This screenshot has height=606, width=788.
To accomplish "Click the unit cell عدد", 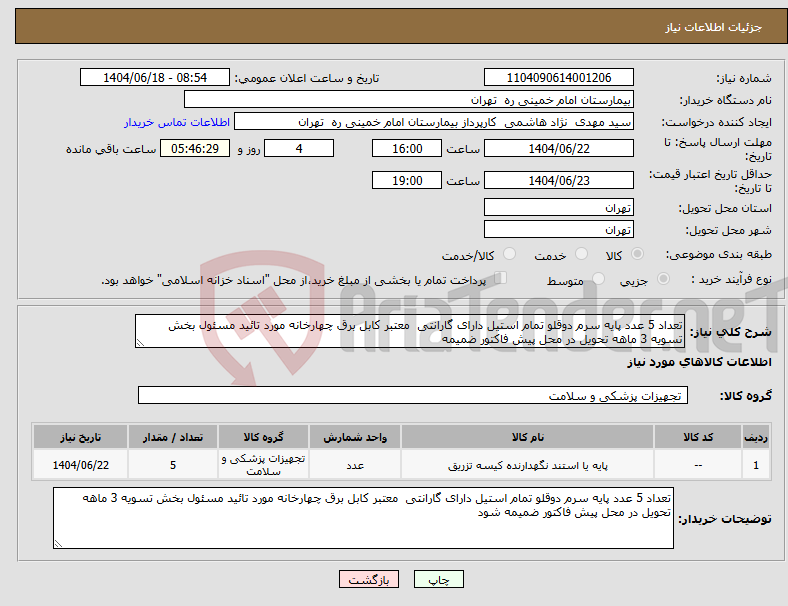I will point(355,465).
